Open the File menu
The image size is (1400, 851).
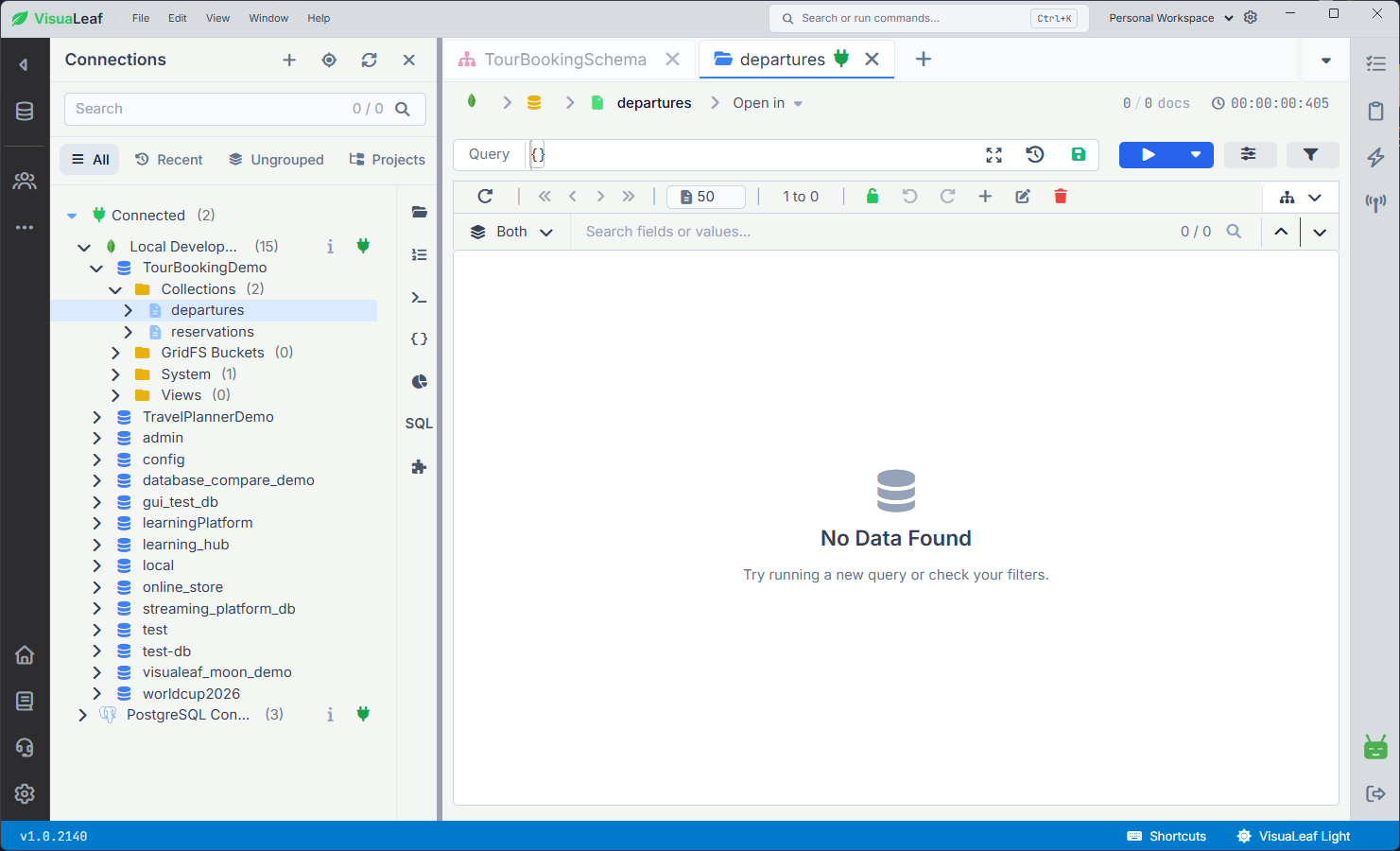pyautogui.click(x=141, y=18)
